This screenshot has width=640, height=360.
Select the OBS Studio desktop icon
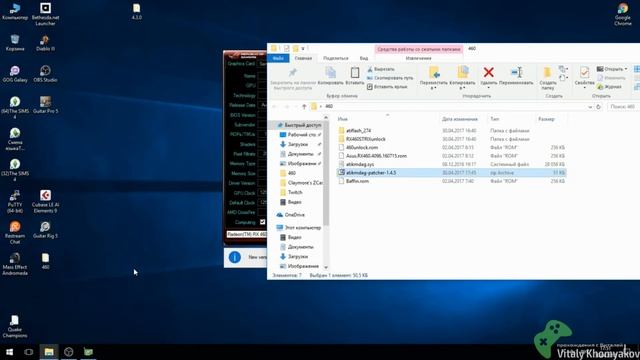point(45,73)
